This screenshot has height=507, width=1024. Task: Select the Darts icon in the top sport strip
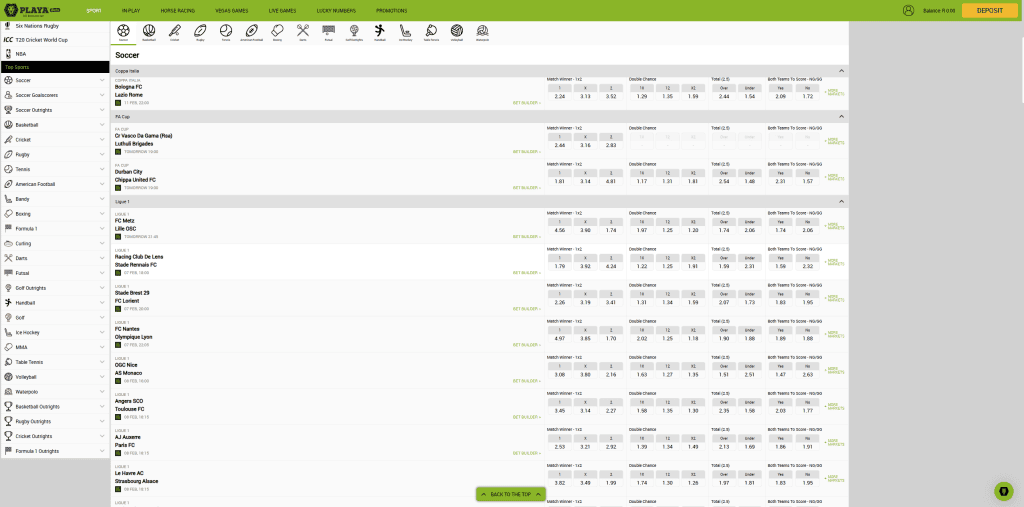click(x=302, y=30)
